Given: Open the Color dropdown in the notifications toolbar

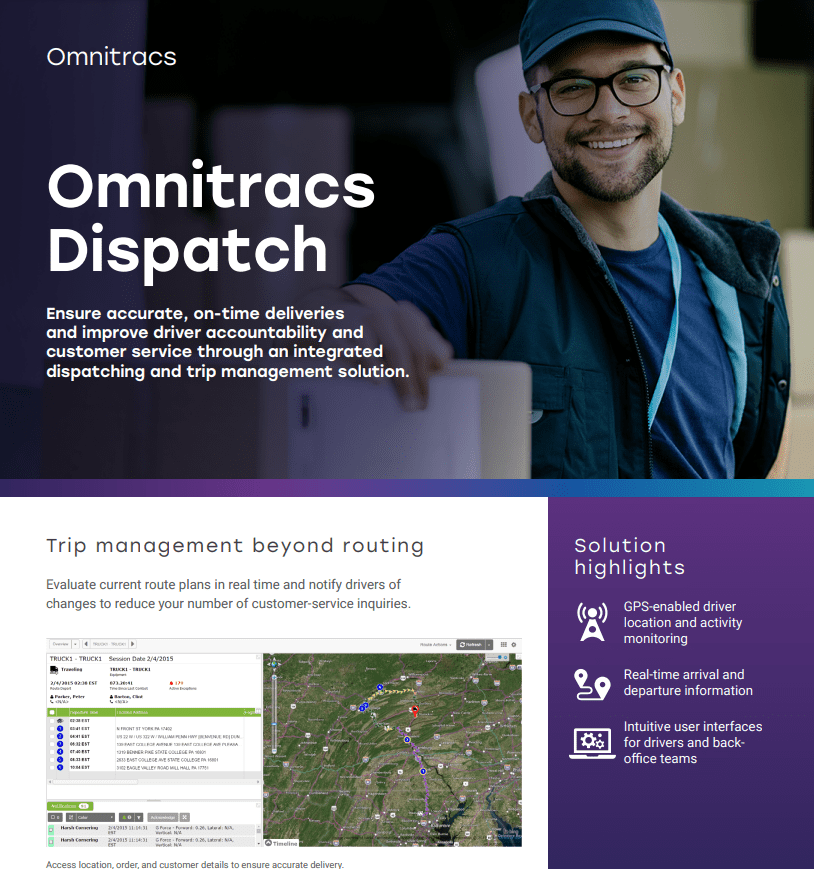Looking at the screenshot, I should point(90,817).
